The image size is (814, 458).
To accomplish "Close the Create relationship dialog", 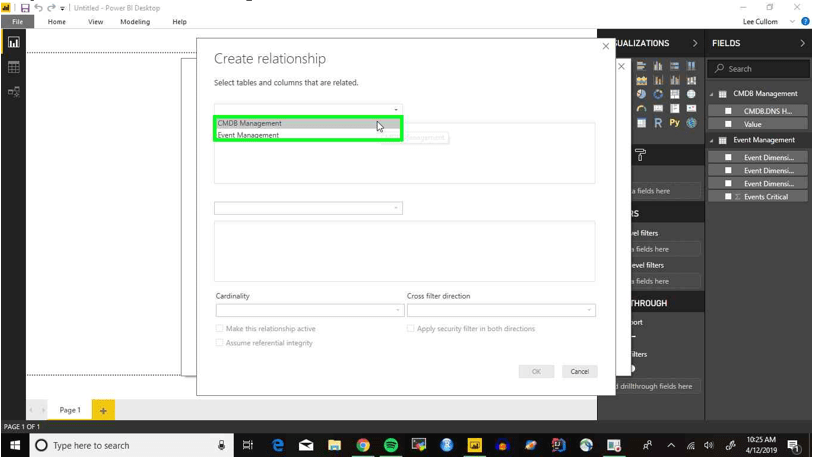I will click(x=606, y=46).
